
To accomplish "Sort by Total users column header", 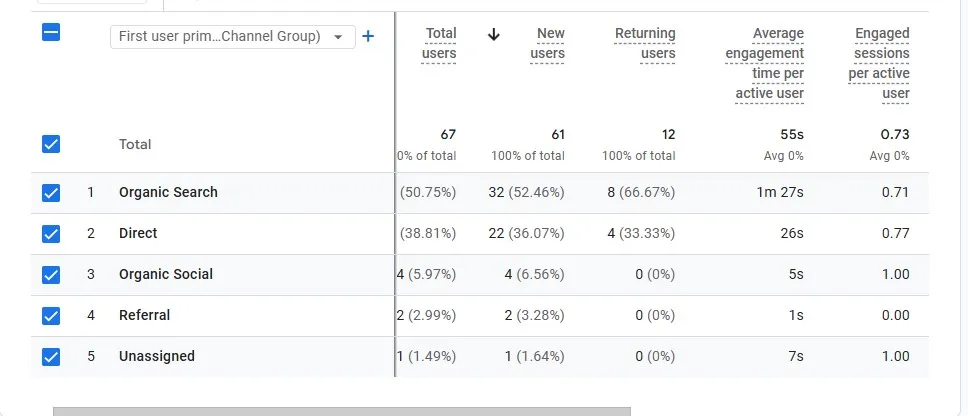I will tap(440, 43).
